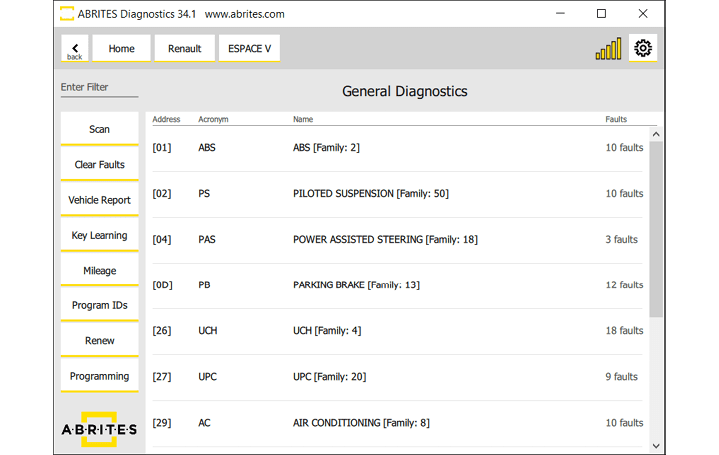This screenshot has height=455, width=719.
Task: Go to the Home breadcrumb
Action: click(121, 49)
